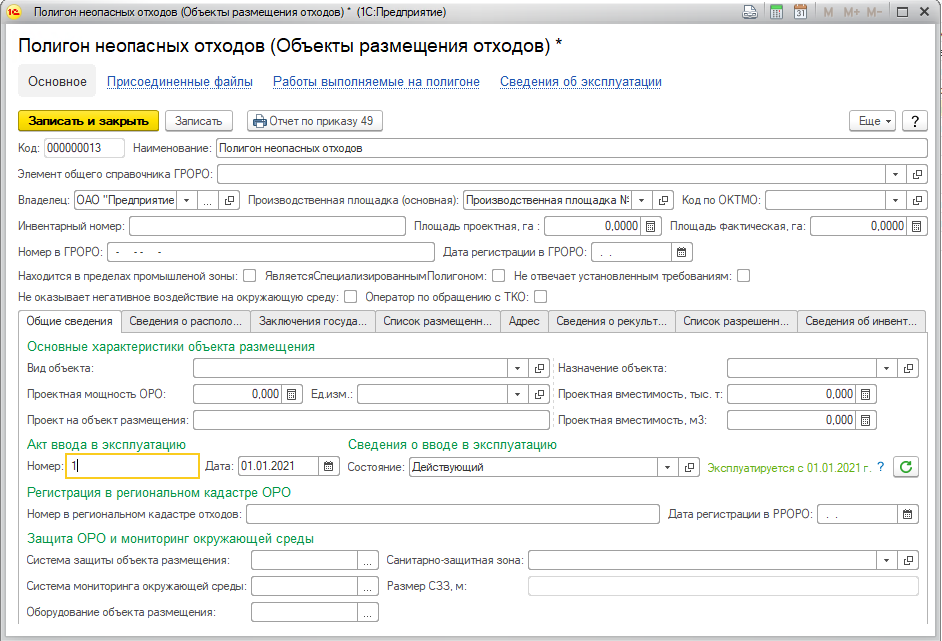This screenshot has width=942, height=641.
Task: Switch to Заключения госуда... tab
Action: tap(313, 321)
